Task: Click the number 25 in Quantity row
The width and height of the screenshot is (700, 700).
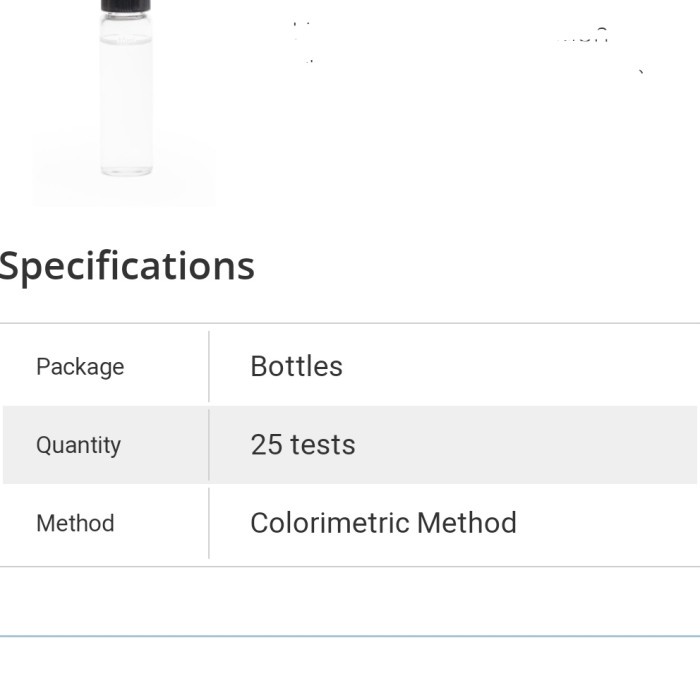Action: [x=266, y=444]
